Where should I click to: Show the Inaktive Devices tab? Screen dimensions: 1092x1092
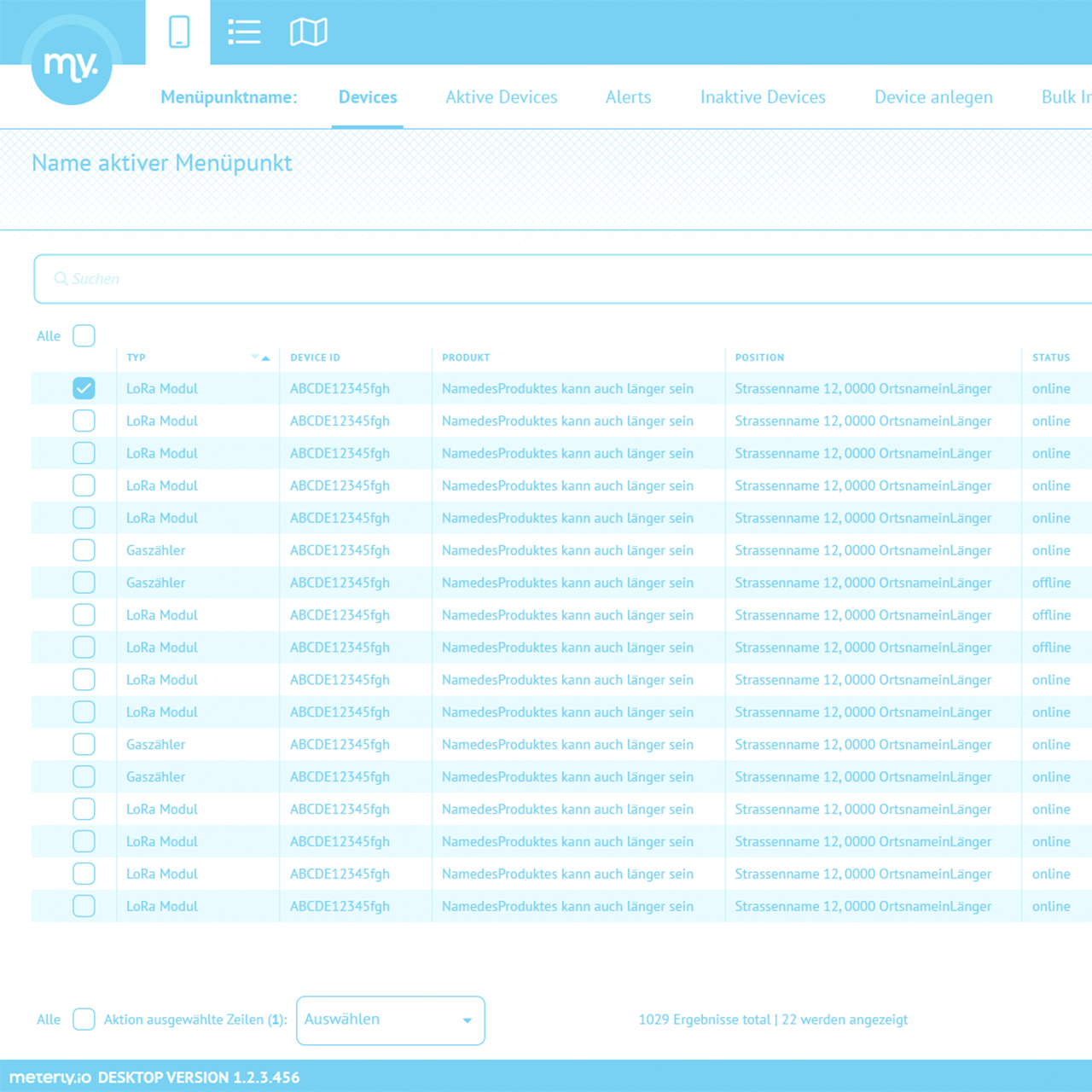(763, 97)
